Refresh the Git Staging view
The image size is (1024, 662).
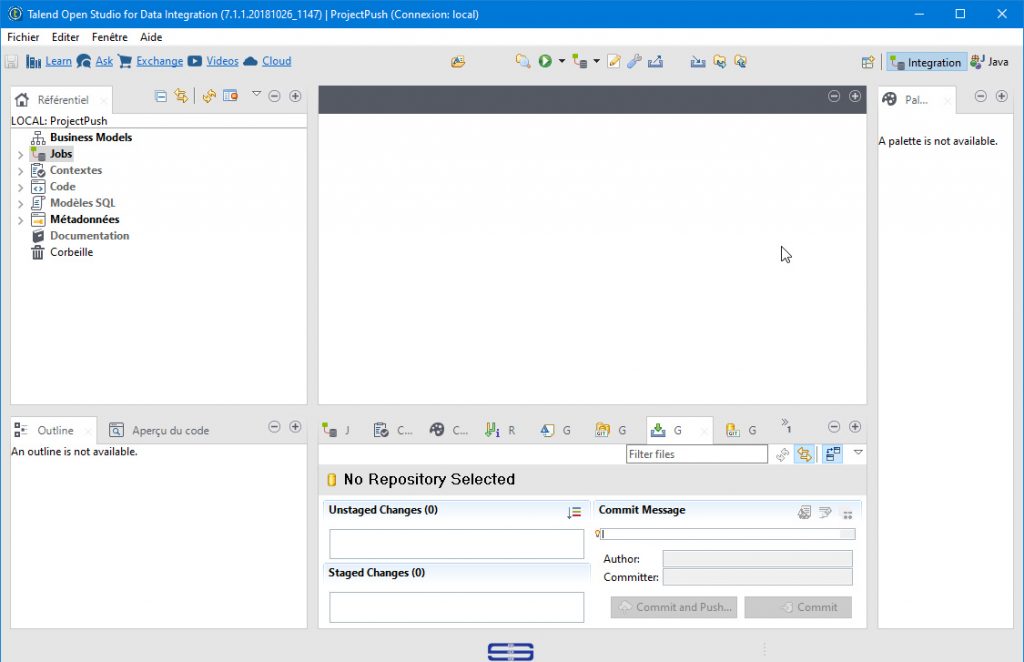pos(782,454)
